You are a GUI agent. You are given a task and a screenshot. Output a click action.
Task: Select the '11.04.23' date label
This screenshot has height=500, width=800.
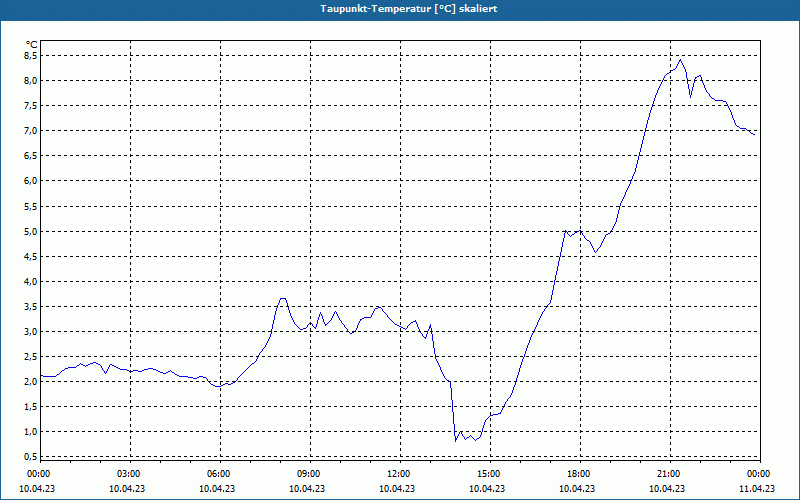tap(757, 489)
